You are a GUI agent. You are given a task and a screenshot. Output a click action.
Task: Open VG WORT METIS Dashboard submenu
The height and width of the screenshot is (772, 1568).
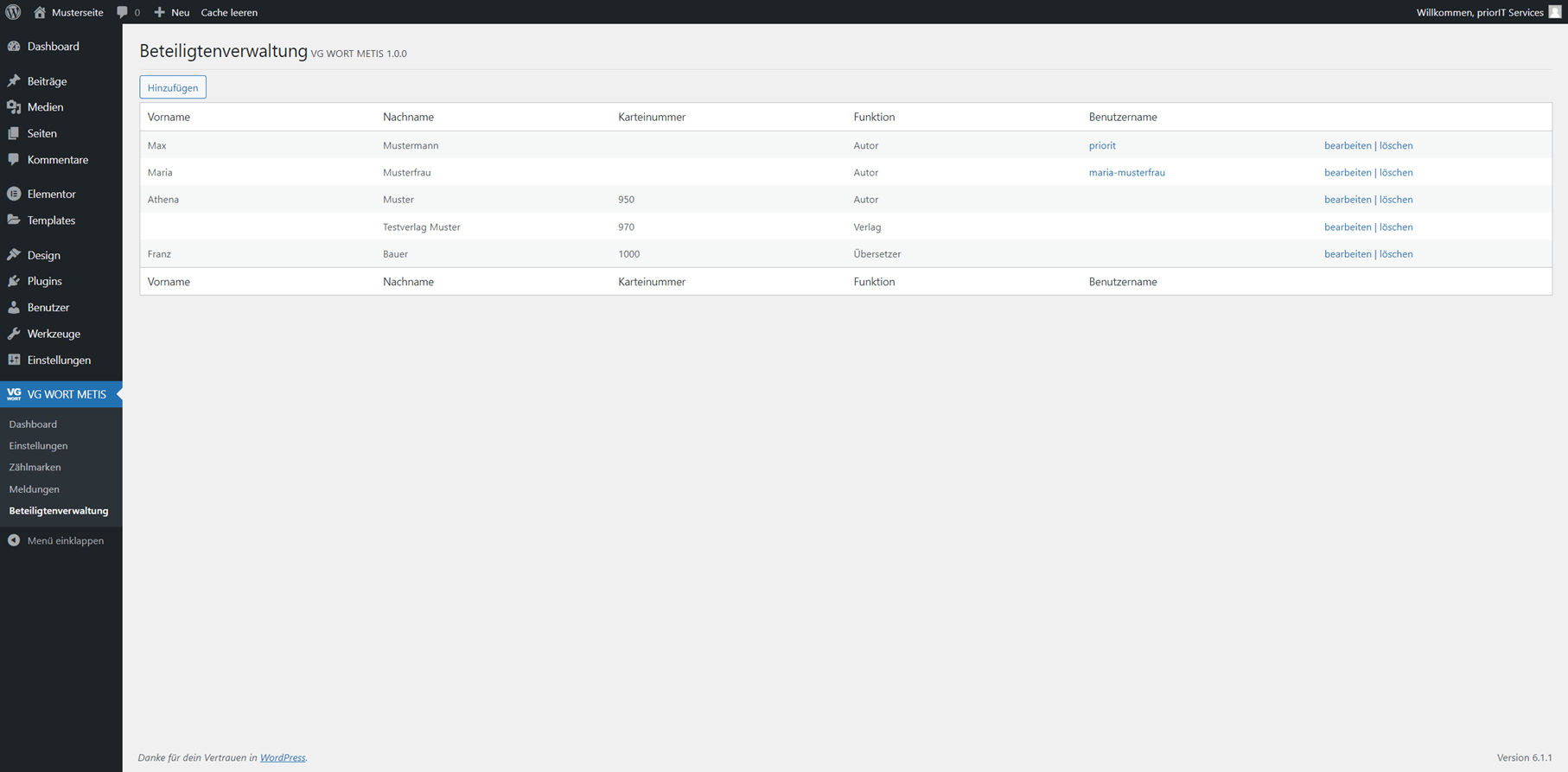point(33,424)
